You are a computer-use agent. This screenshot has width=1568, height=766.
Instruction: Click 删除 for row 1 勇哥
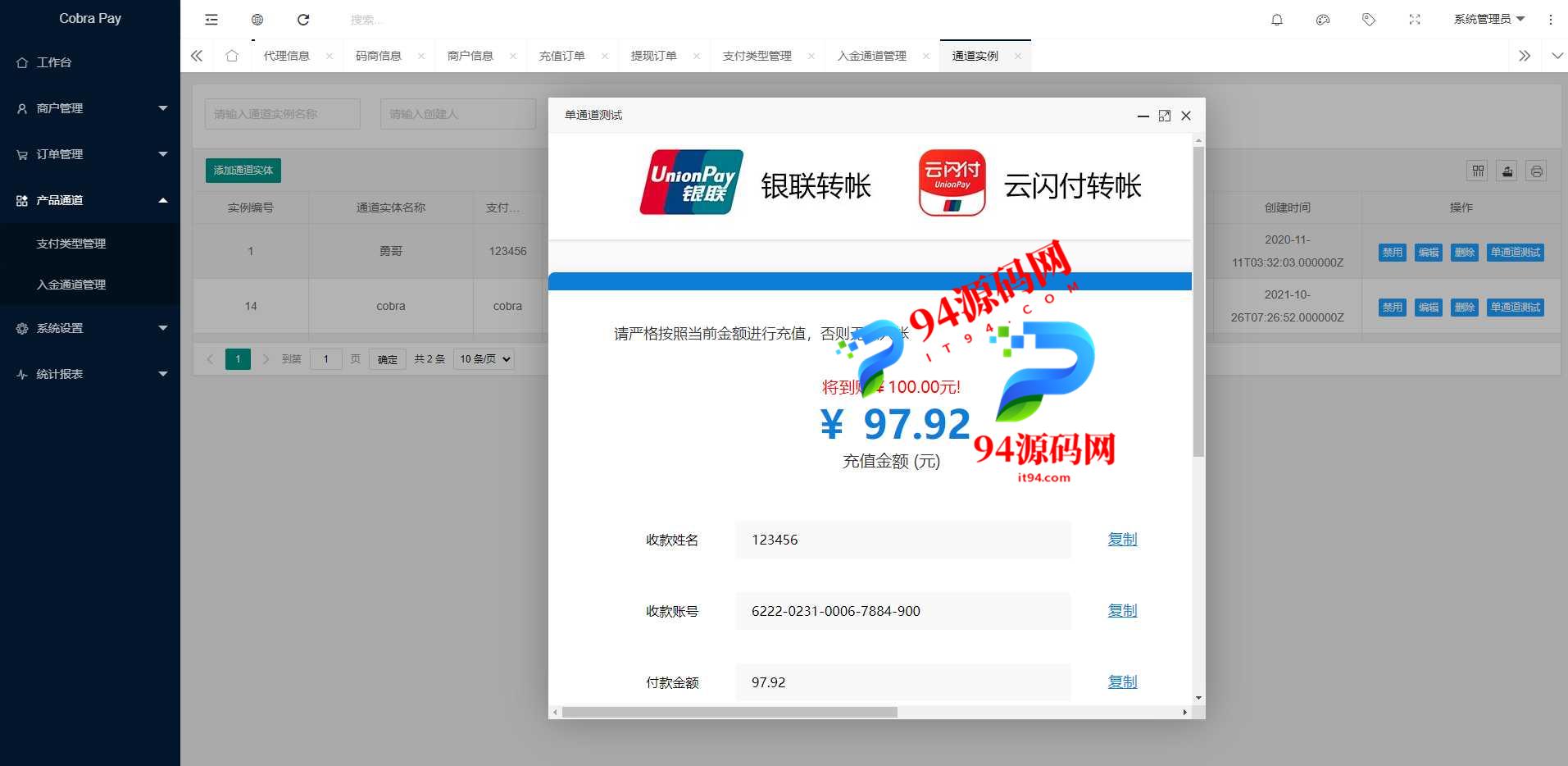[1465, 253]
